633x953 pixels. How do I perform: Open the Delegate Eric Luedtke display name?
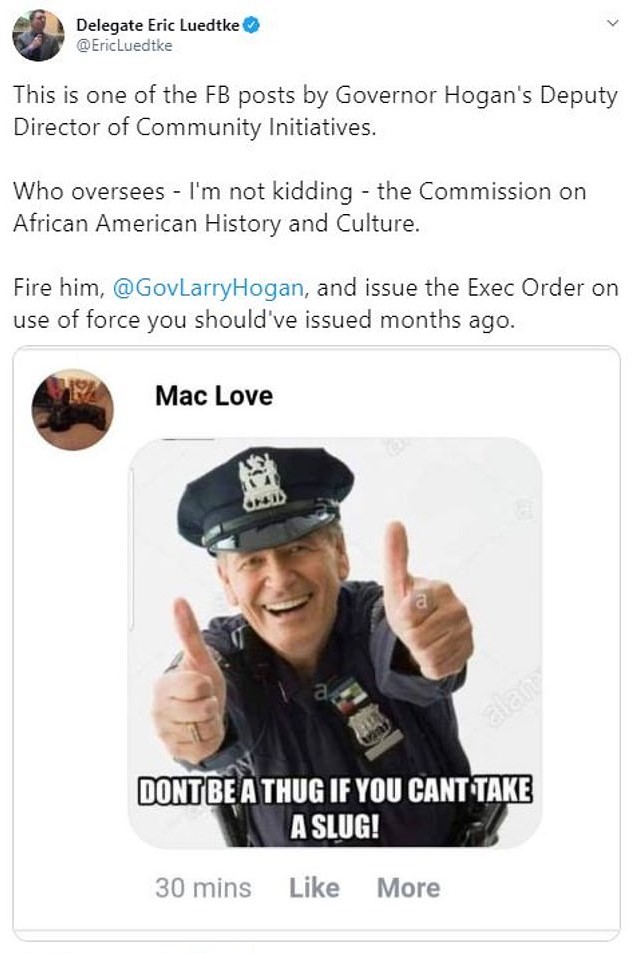tap(157, 25)
